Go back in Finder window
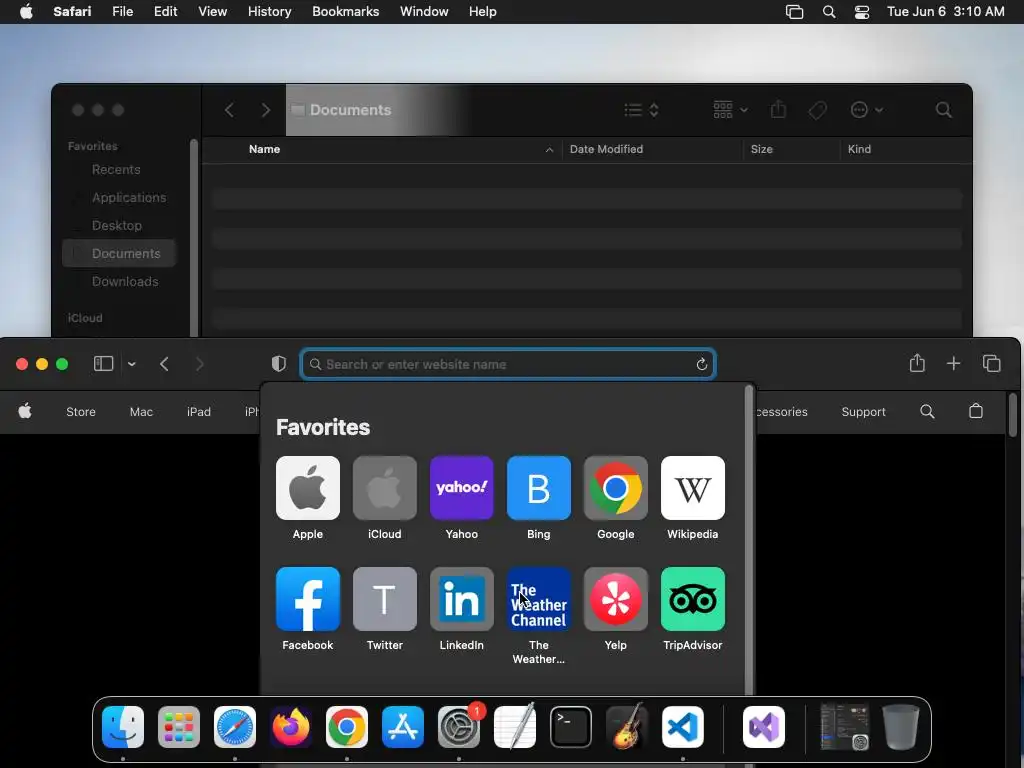Viewport: 1024px width, 768px height. click(229, 110)
